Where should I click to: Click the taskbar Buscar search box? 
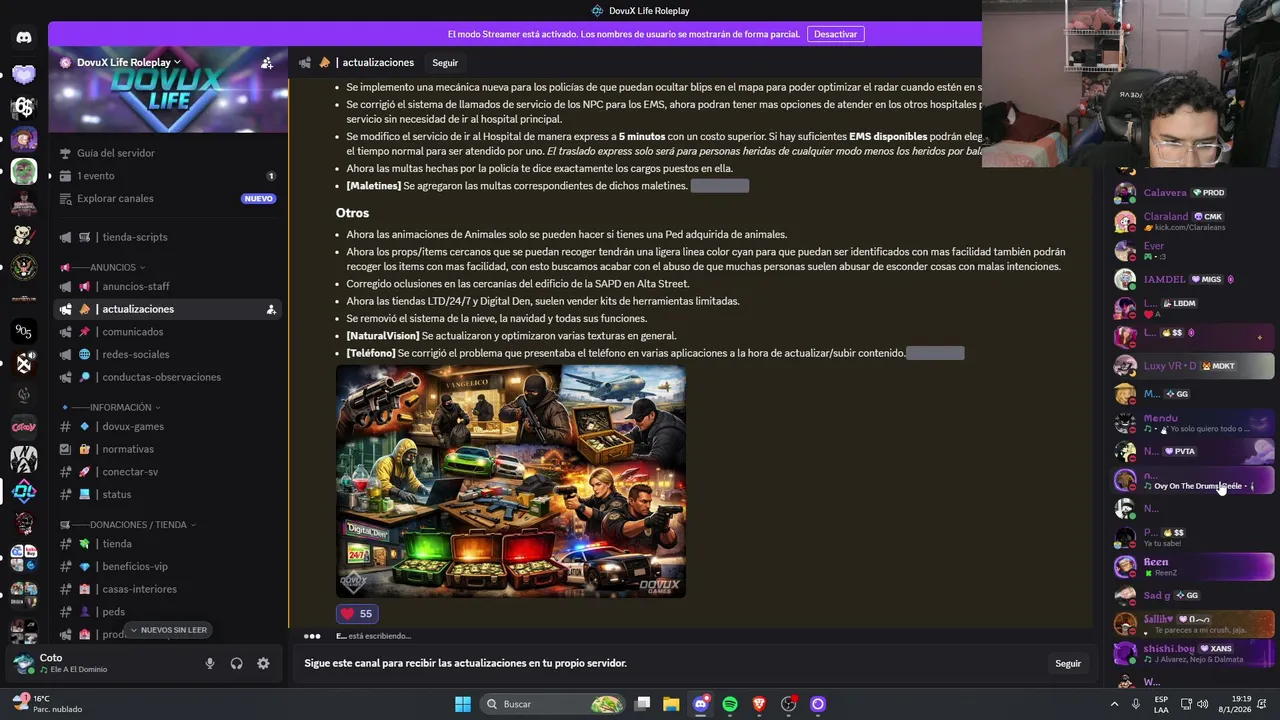pyautogui.click(x=551, y=704)
